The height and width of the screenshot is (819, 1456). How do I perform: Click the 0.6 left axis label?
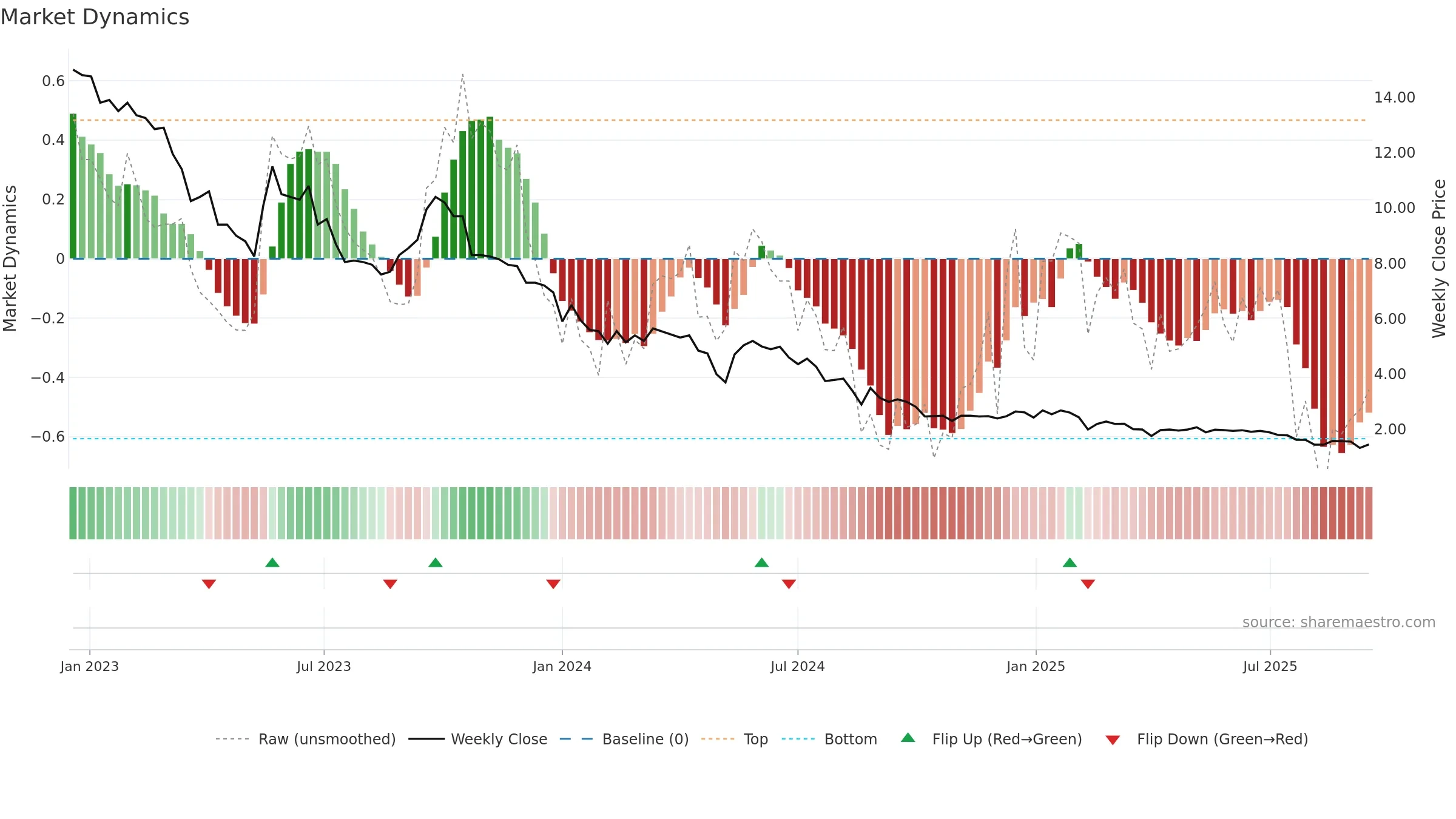[x=53, y=81]
